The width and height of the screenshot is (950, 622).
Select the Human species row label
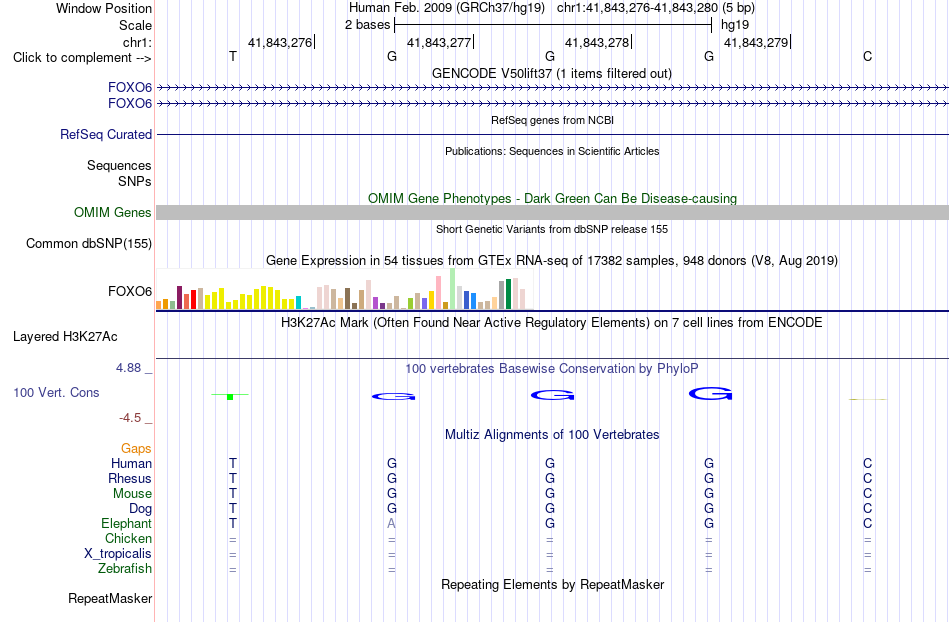click(x=131, y=463)
